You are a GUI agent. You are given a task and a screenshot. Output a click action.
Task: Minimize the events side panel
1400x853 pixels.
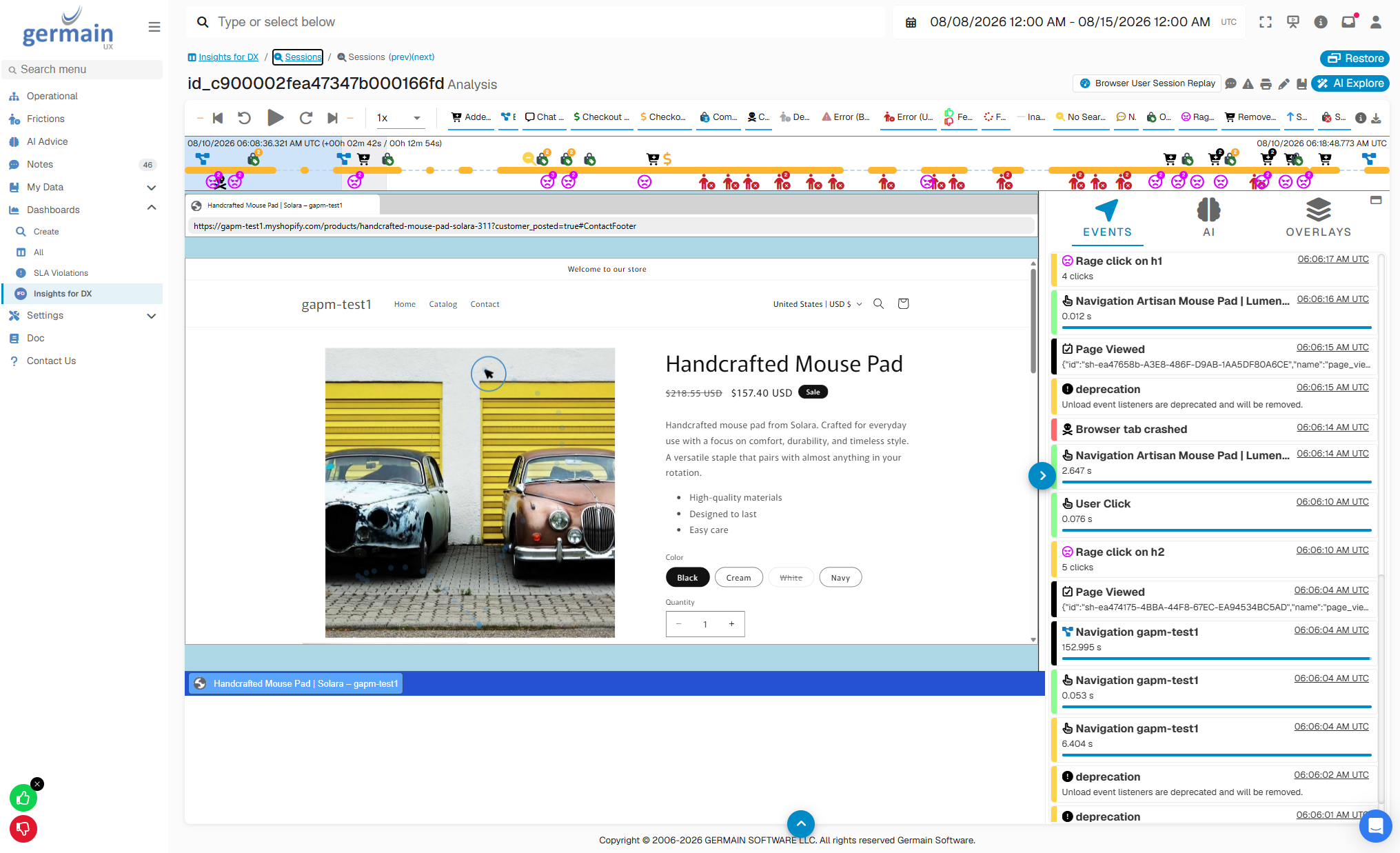click(x=1376, y=200)
